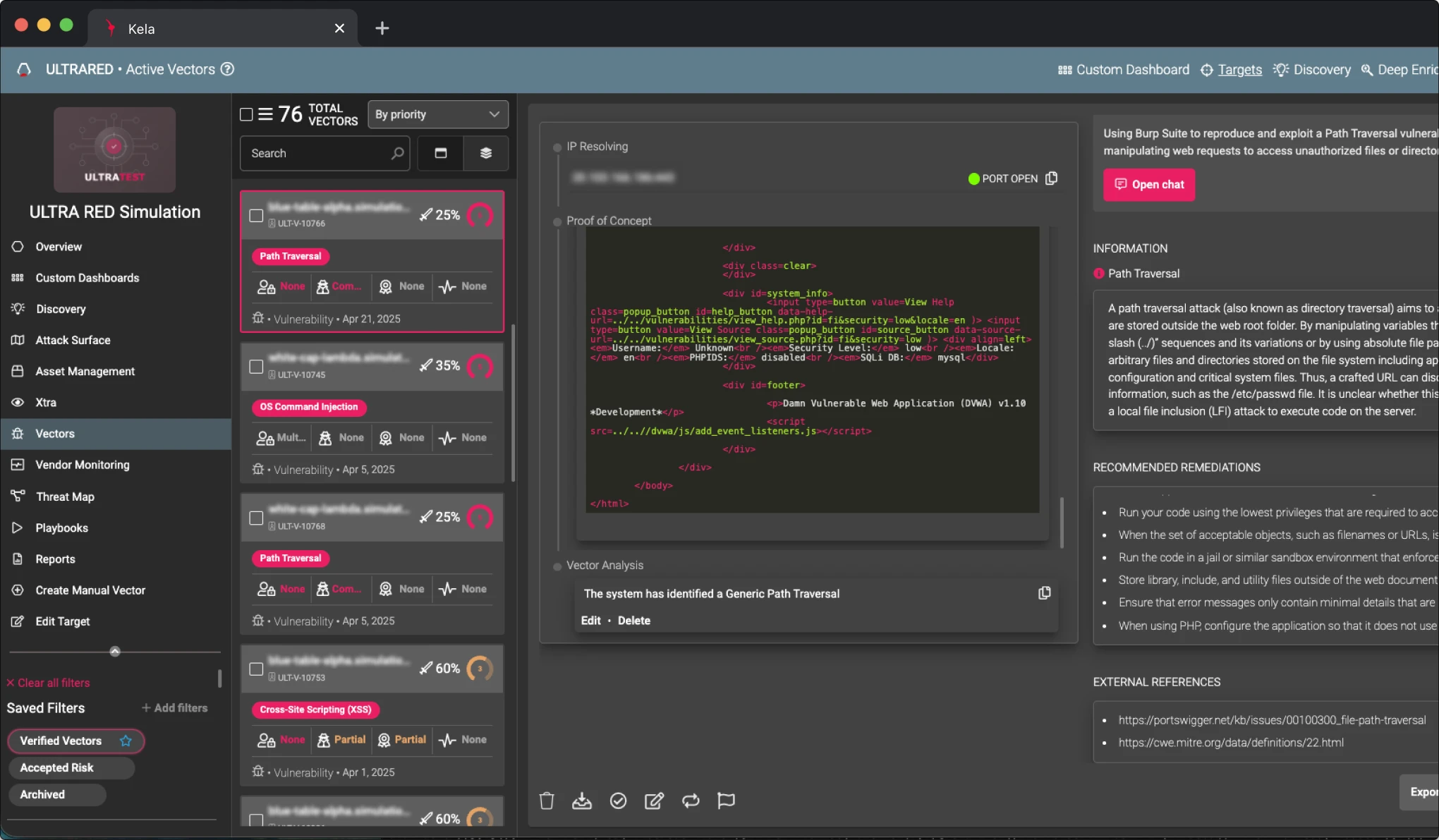Toggle the select-all vectors checkbox
The image size is (1439, 840).
[246, 114]
